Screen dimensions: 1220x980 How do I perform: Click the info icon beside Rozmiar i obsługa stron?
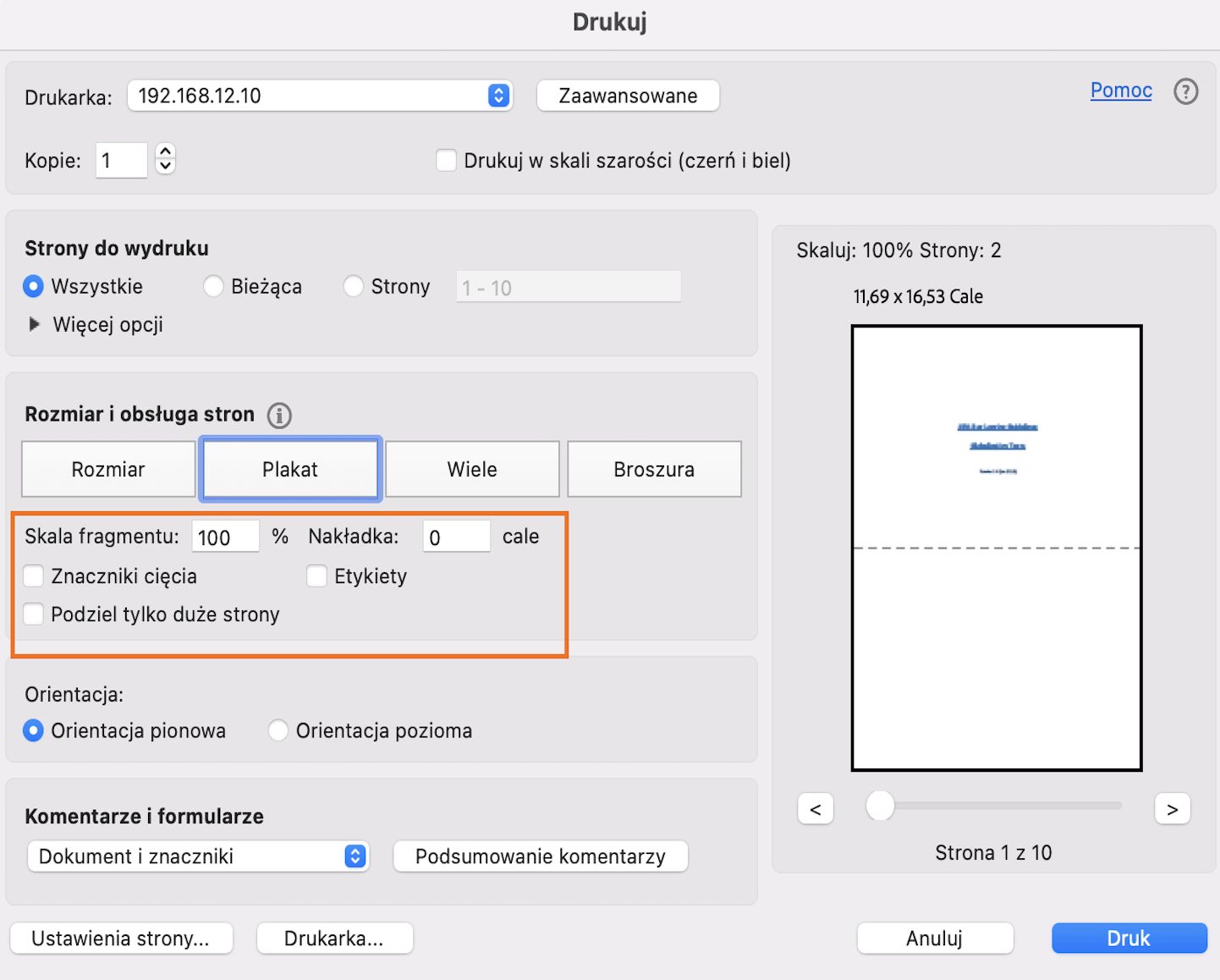click(279, 416)
